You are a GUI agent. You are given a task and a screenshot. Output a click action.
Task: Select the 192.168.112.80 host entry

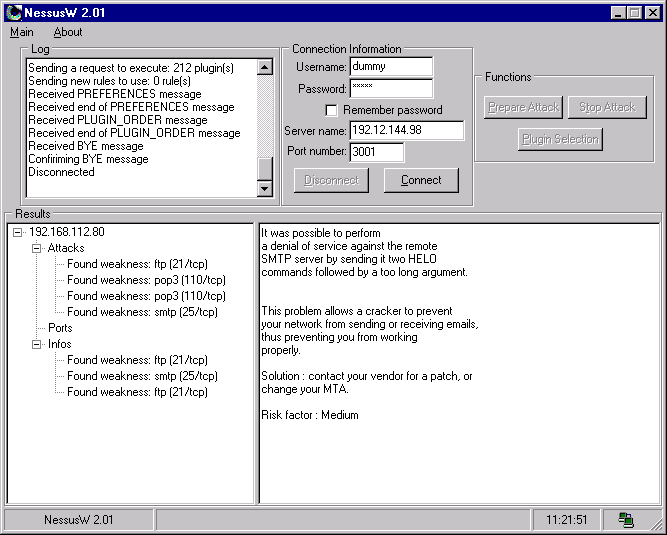click(67, 232)
